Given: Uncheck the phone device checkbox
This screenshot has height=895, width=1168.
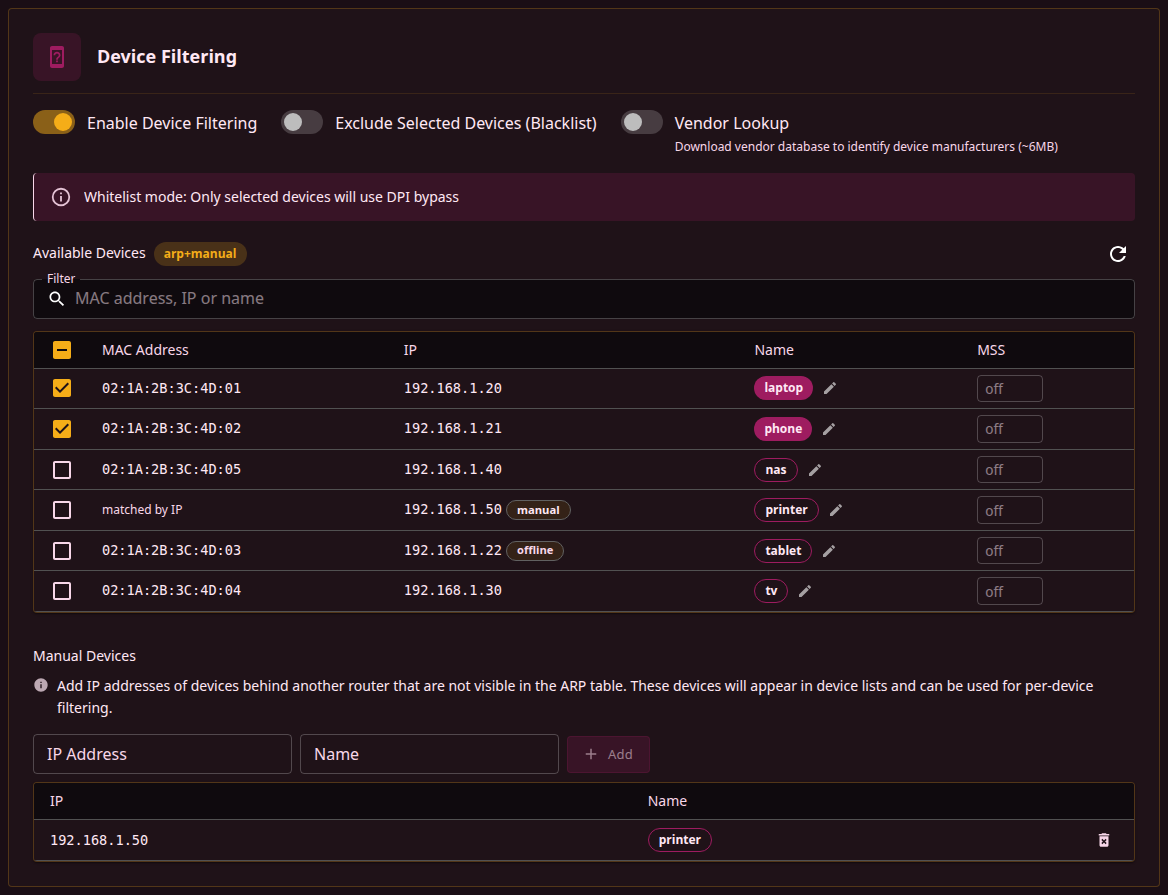Looking at the screenshot, I should point(62,429).
